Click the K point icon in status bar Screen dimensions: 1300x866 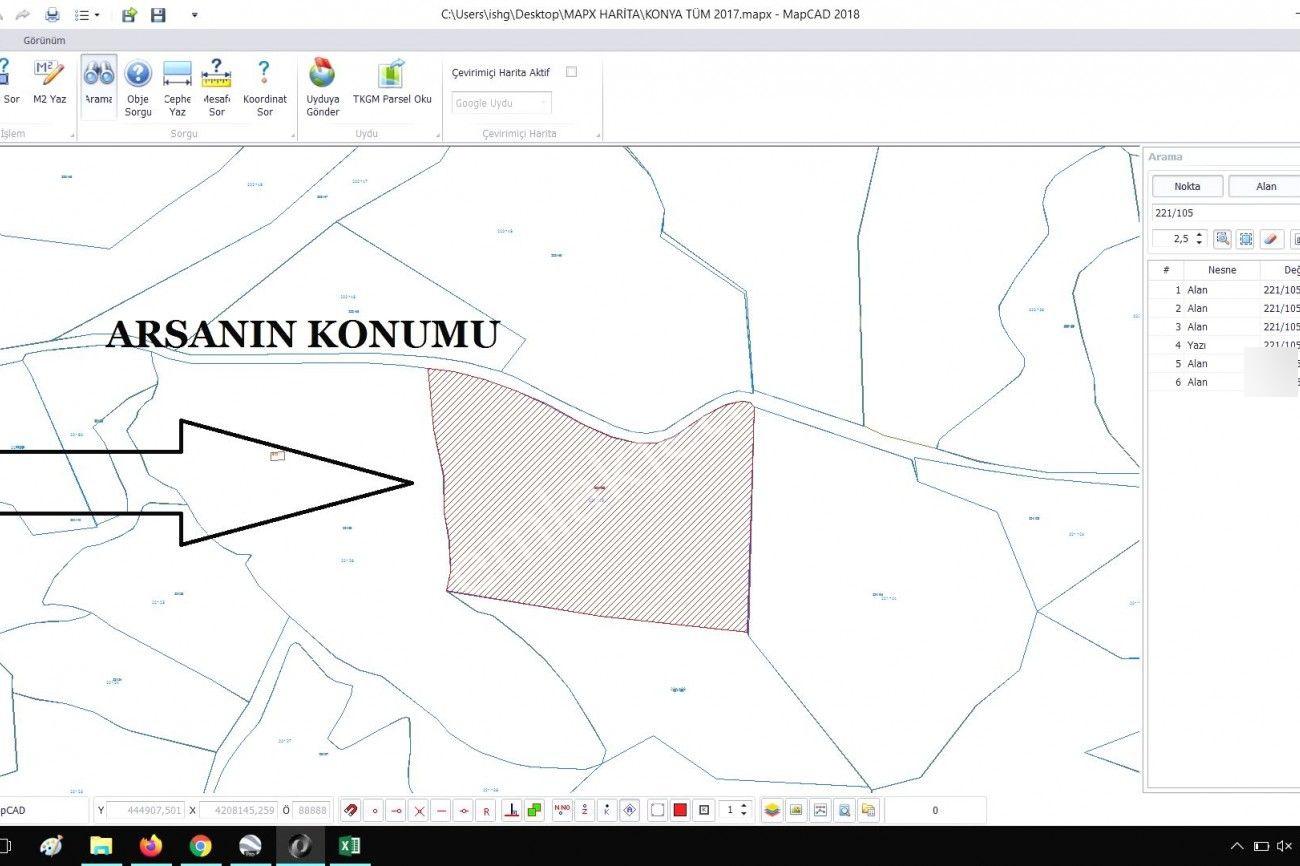607,810
